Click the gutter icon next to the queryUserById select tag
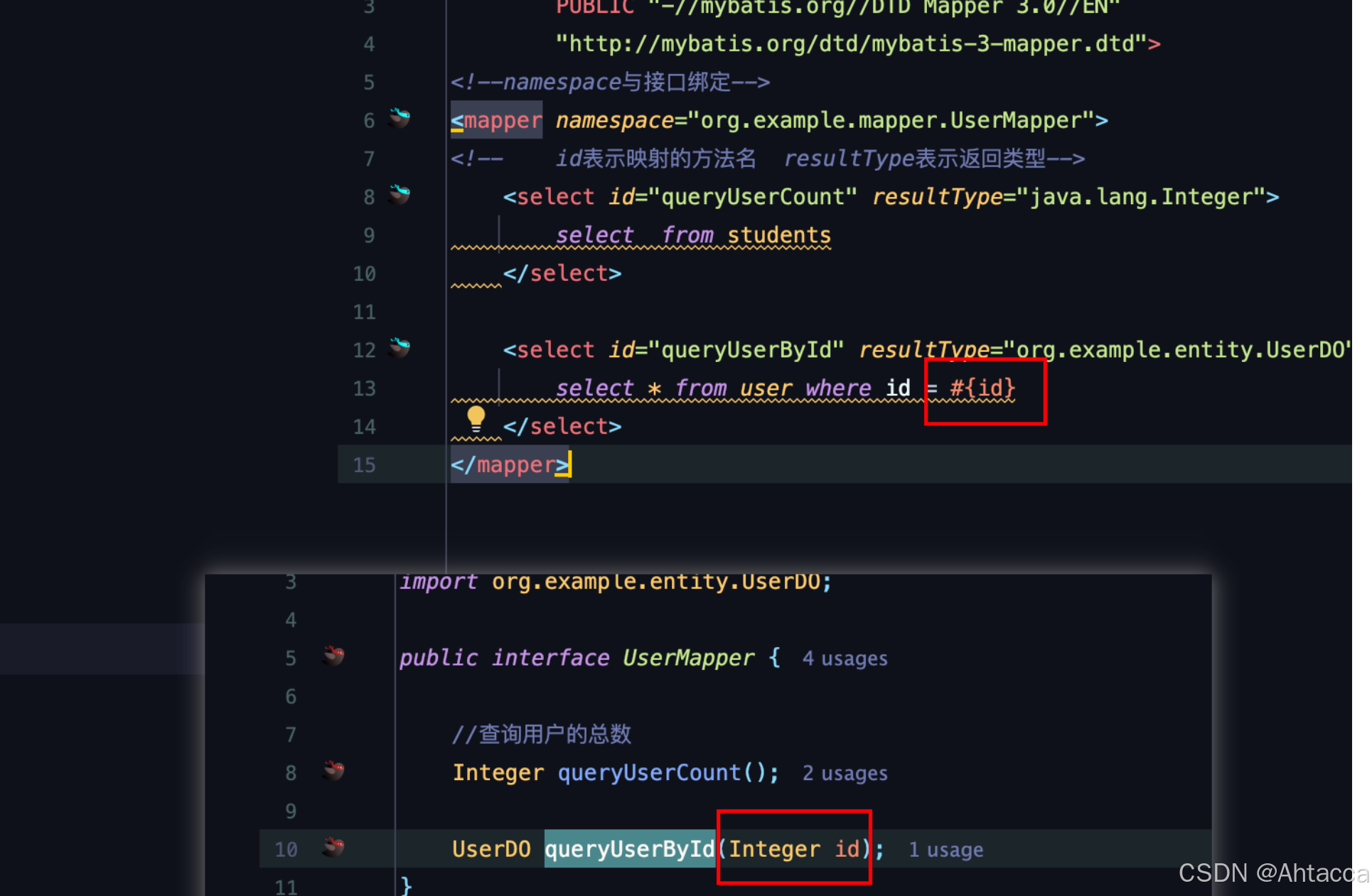This screenshot has height=896, width=1372. (x=400, y=347)
